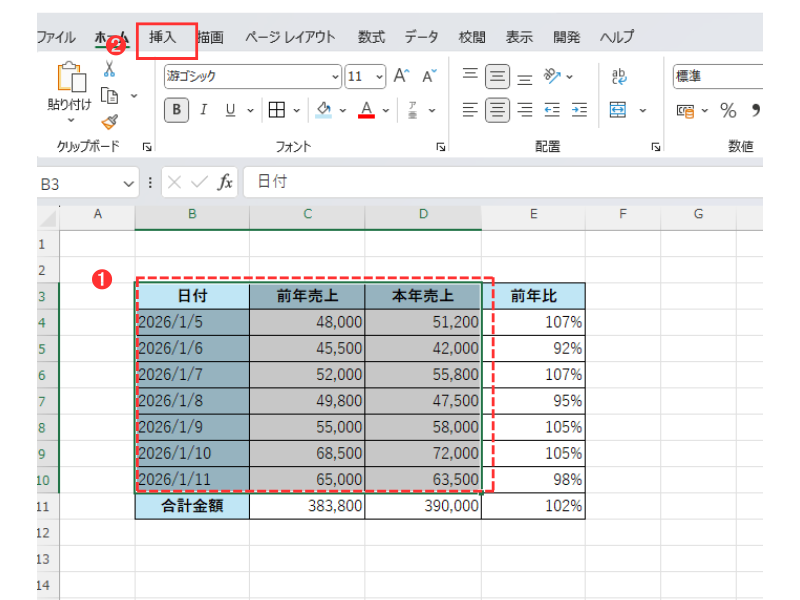Click the formula bar input field

pos(500,182)
